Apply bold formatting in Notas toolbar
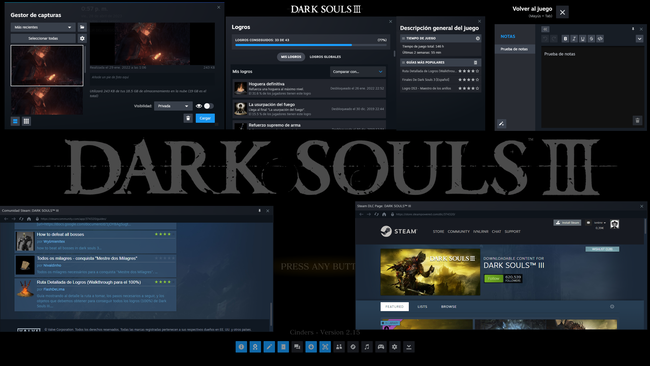This screenshot has width=650, height=366. pos(565,39)
